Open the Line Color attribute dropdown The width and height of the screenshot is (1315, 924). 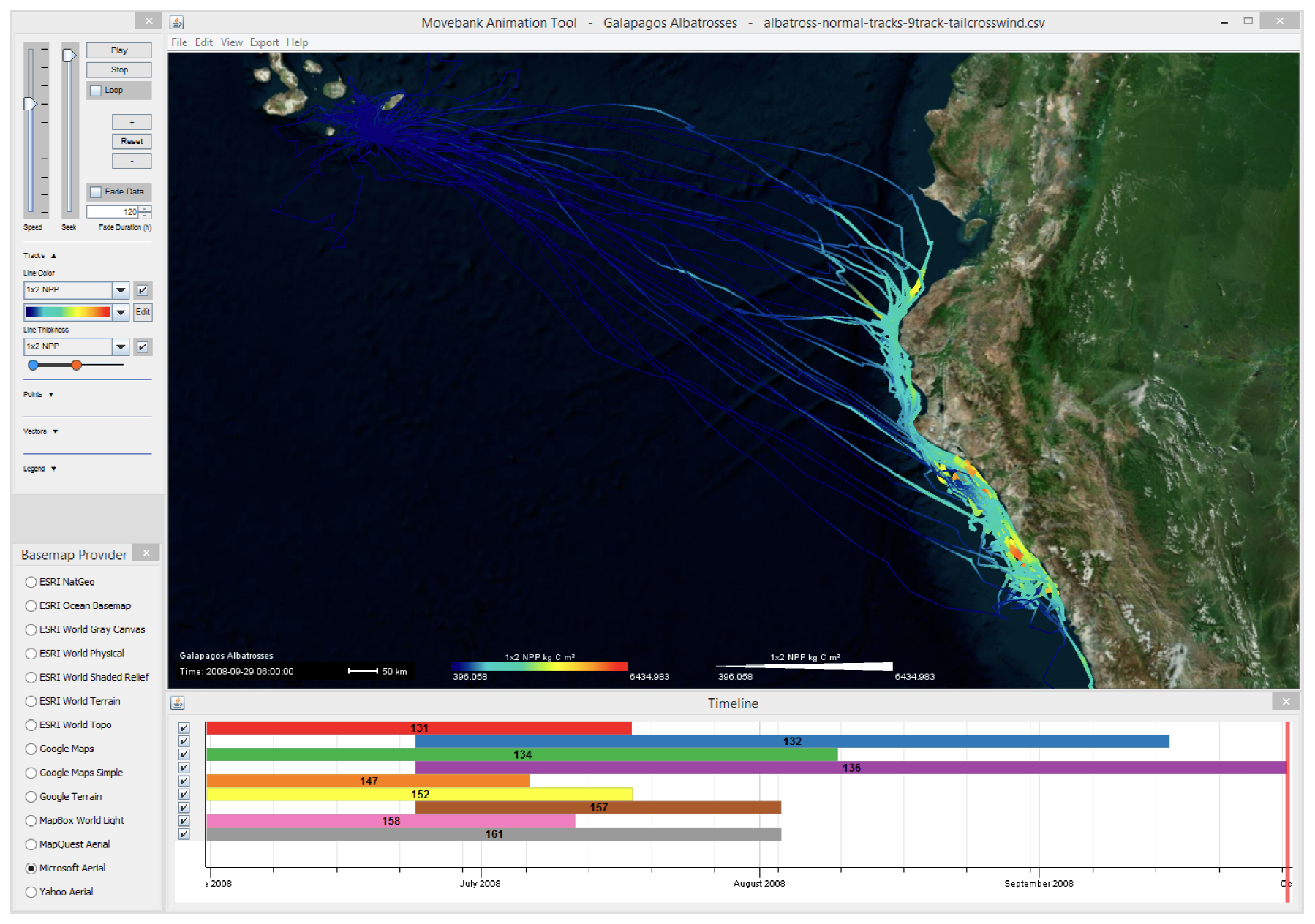(x=121, y=290)
